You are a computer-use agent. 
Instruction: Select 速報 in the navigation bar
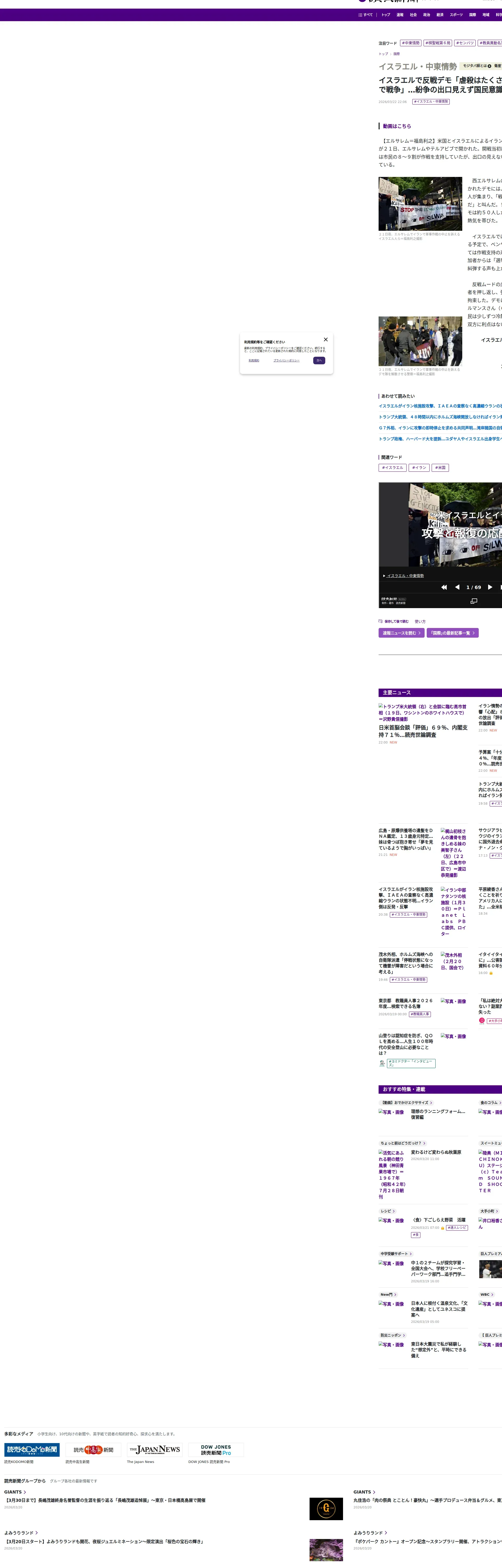coord(400,15)
